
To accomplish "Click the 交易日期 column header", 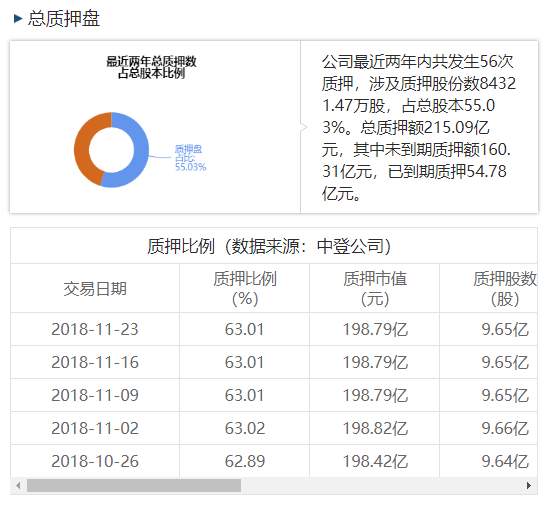I will (95, 289).
